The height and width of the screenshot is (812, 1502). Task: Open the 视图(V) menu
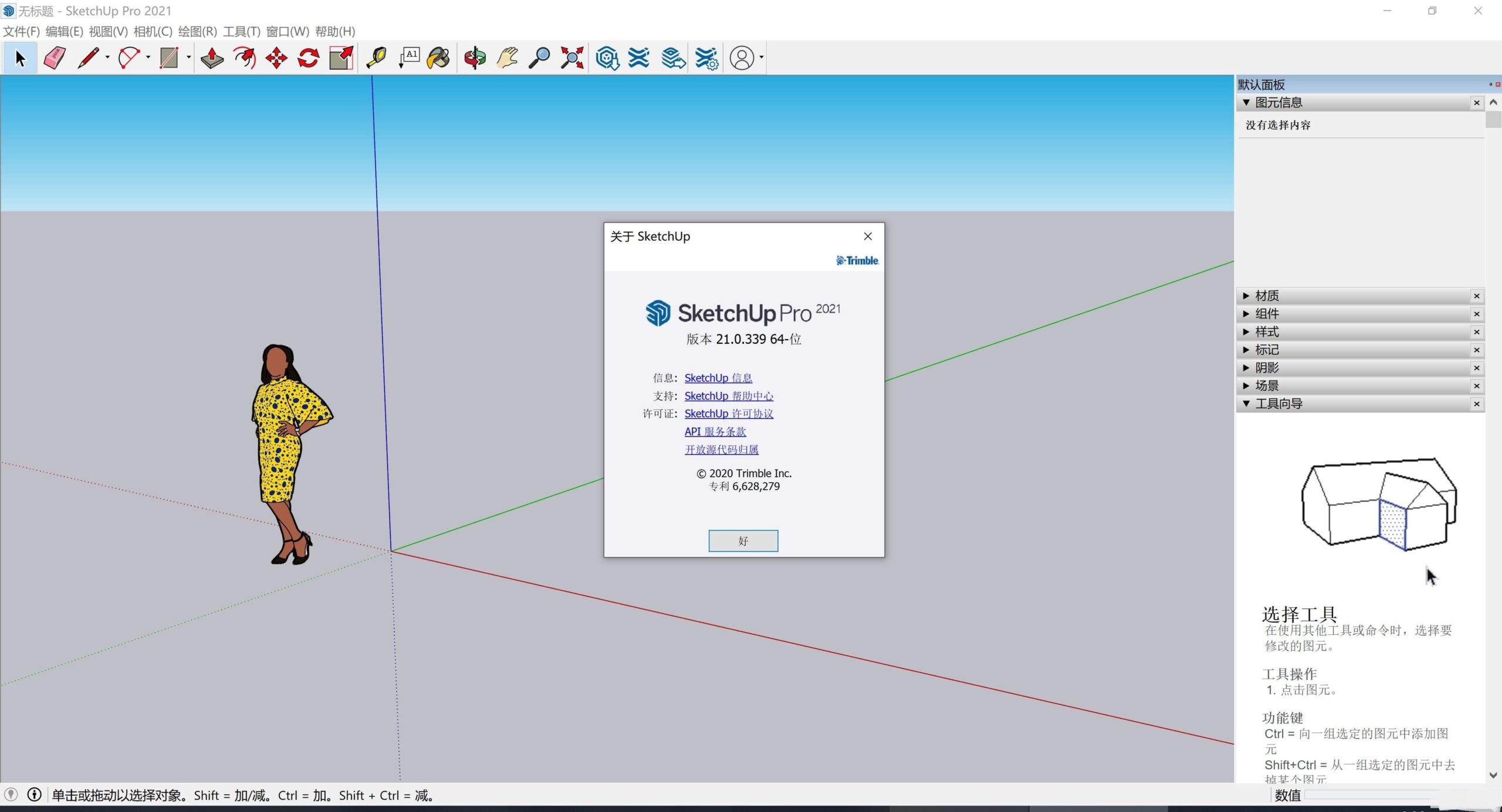pyautogui.click(x=109, y=32)
